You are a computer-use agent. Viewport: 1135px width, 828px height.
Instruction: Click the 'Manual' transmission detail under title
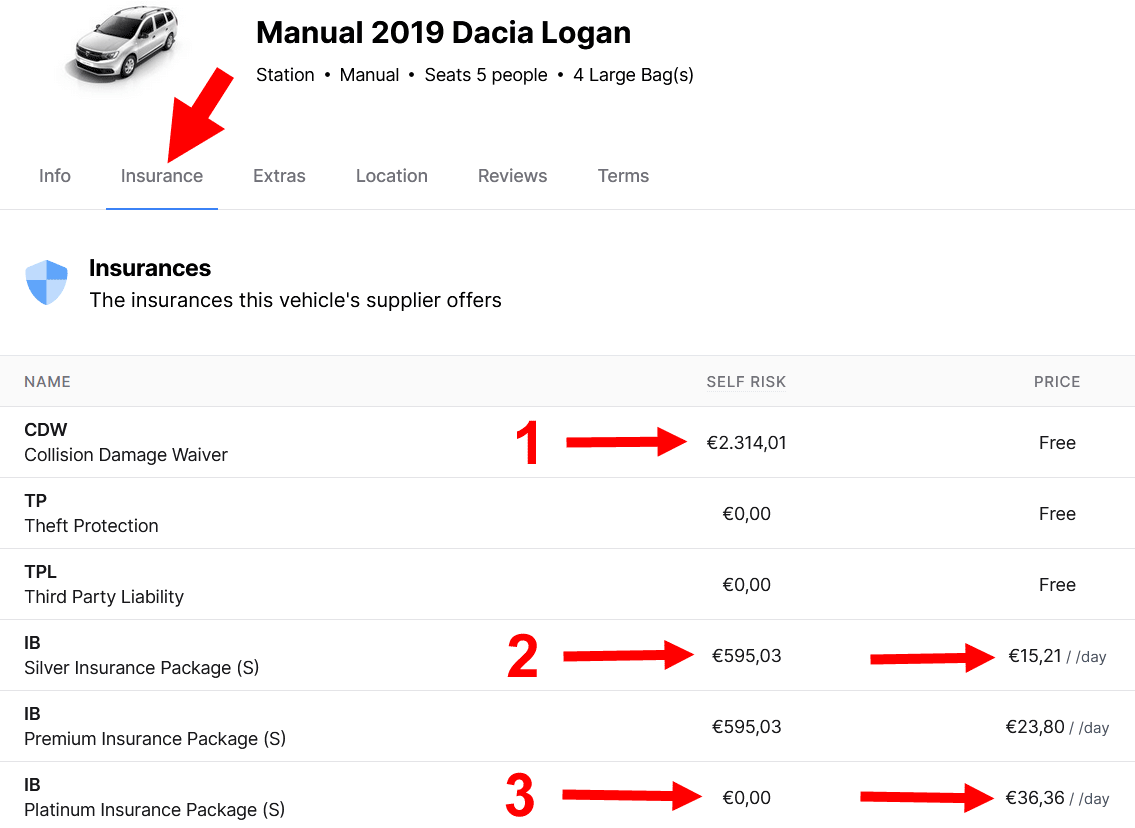[369, 75]
